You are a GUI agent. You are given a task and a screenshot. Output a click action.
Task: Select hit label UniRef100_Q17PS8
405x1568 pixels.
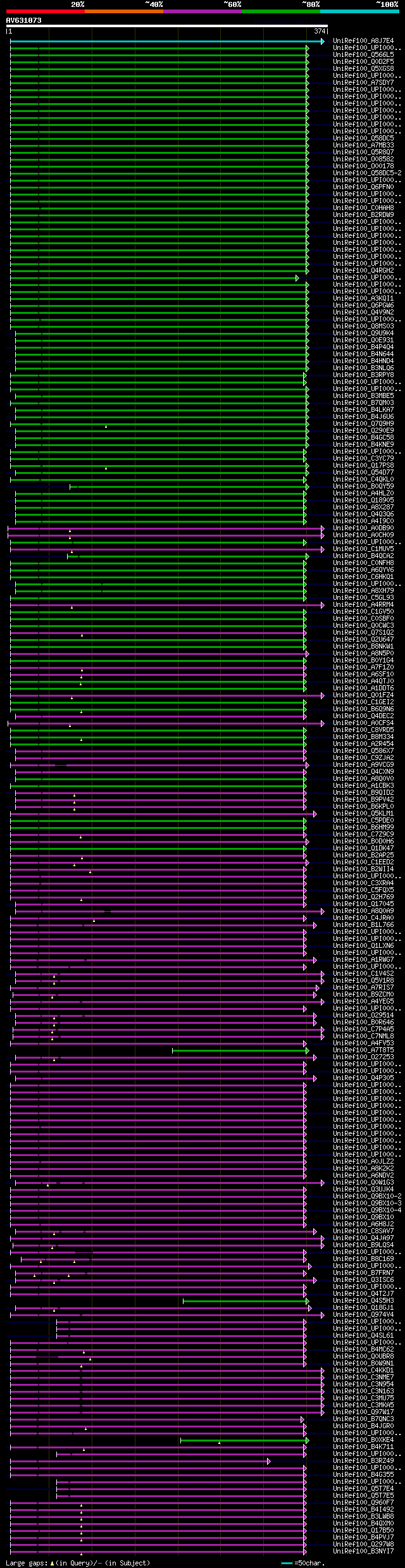363,466
